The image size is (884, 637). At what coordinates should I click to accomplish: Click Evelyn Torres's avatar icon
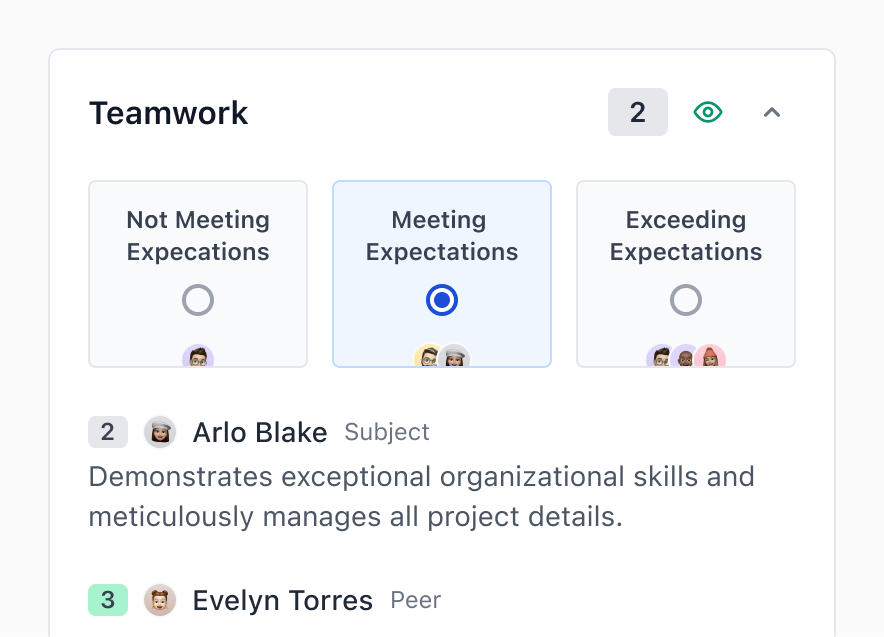[160, 600]
